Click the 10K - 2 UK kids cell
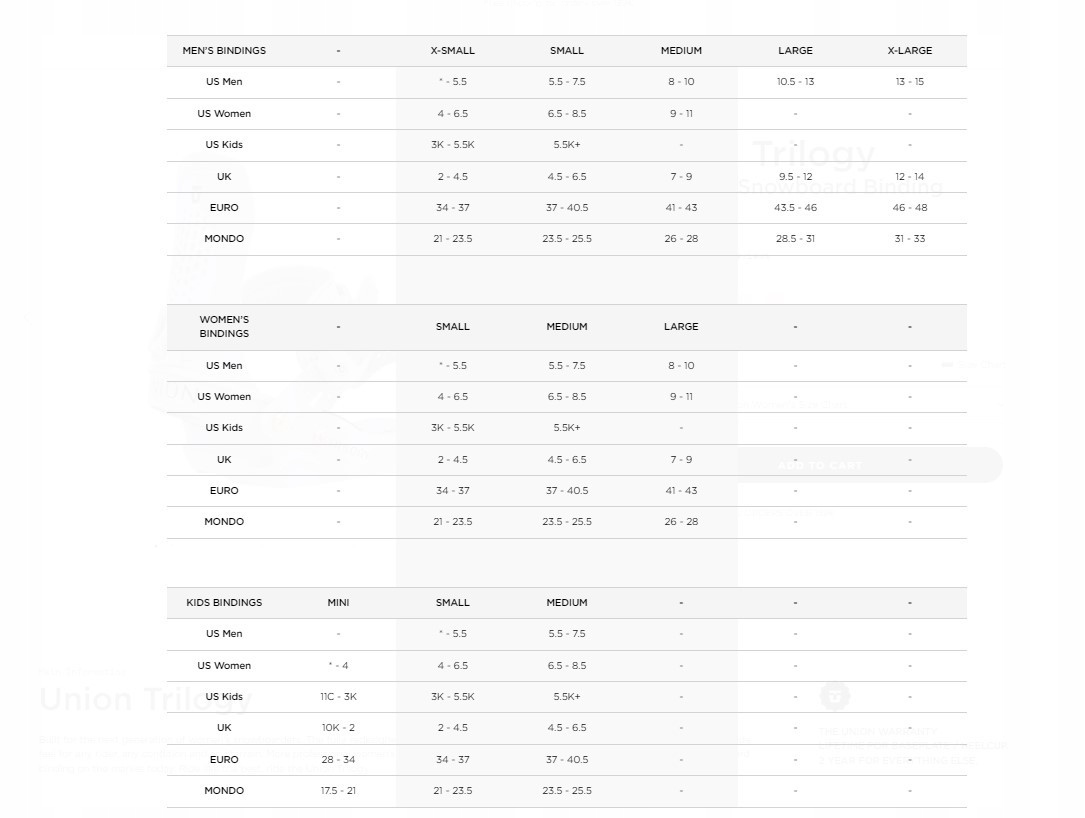This screenshot has height=818, width=1085. tap(338, 728)
